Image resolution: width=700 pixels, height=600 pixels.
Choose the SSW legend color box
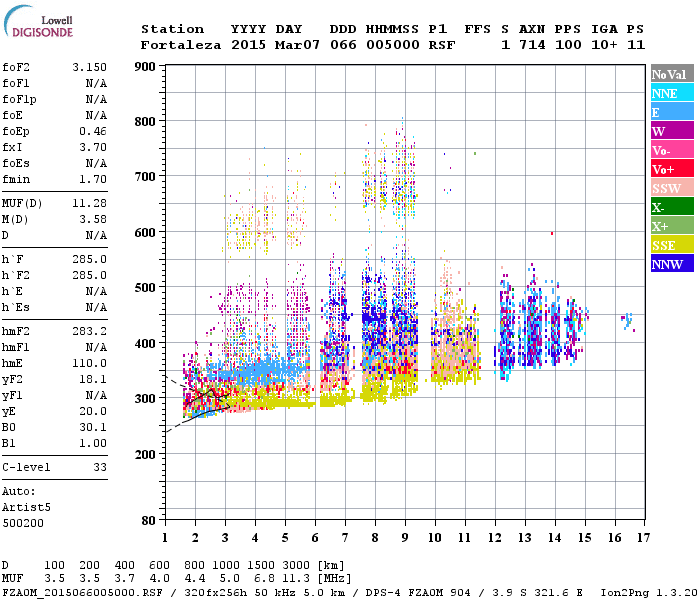point(671,188)
